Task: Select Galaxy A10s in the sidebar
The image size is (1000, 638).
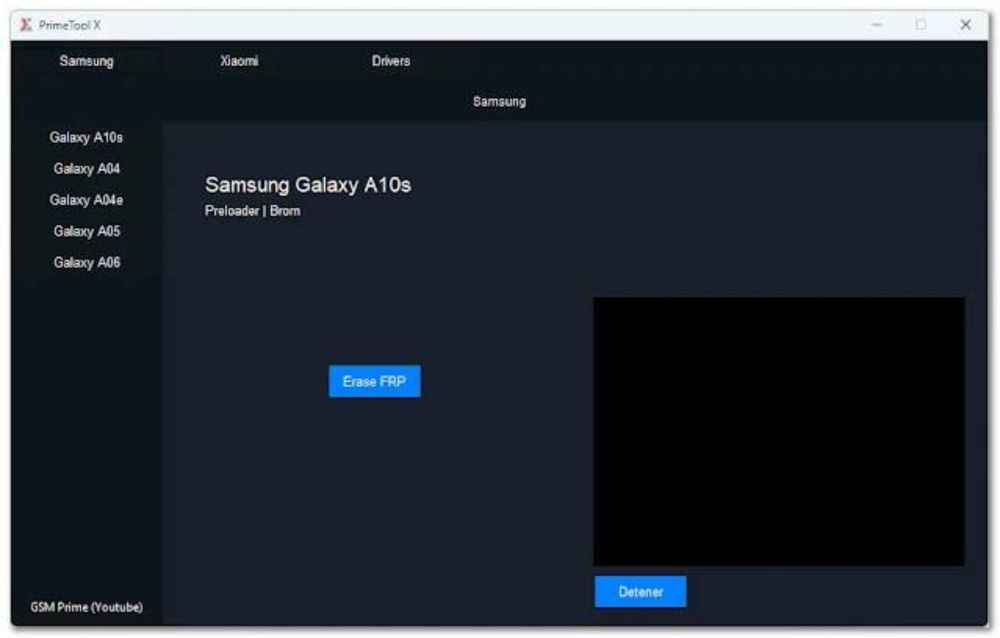Action: 86,137
